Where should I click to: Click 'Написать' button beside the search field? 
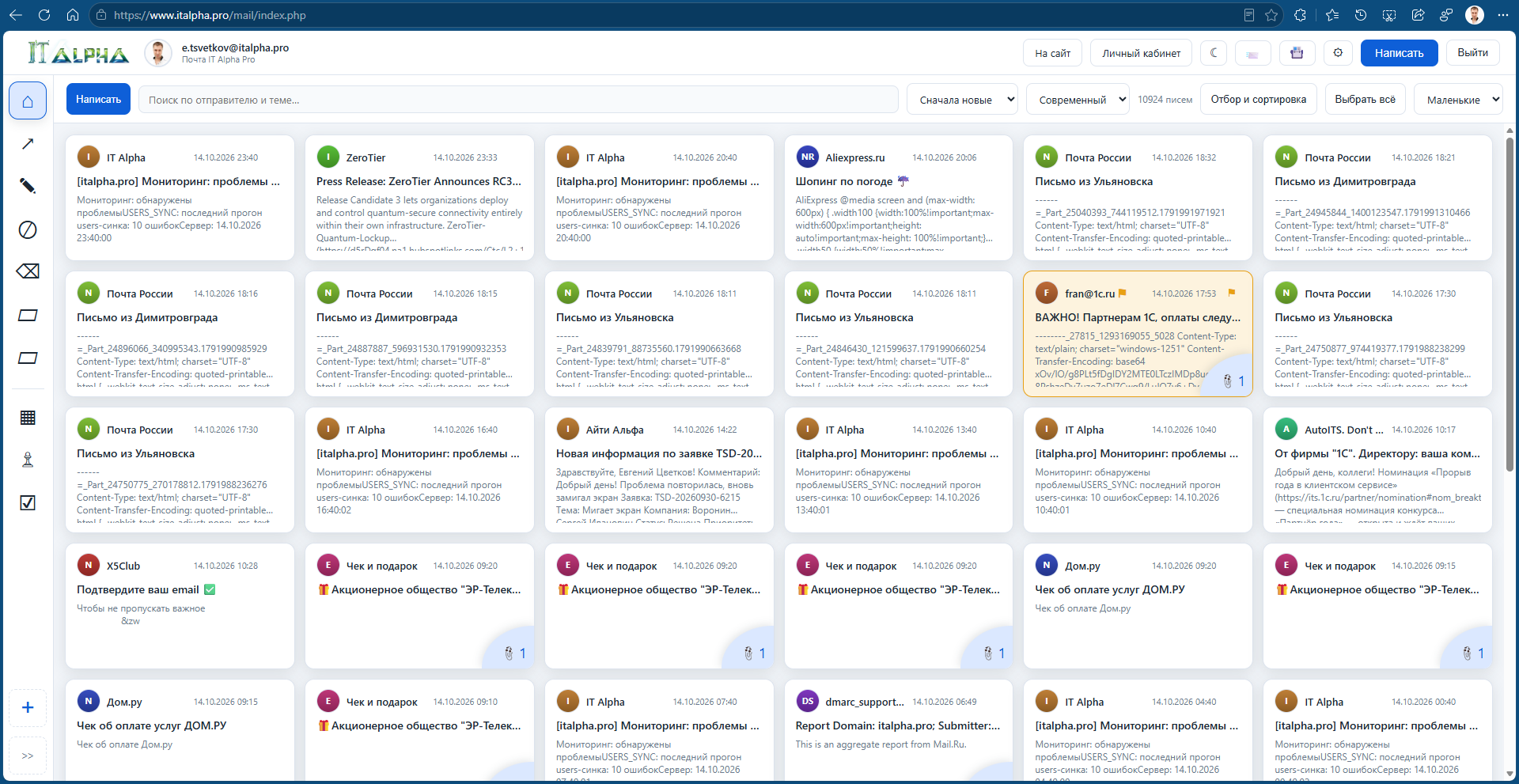tap(98, 99)
